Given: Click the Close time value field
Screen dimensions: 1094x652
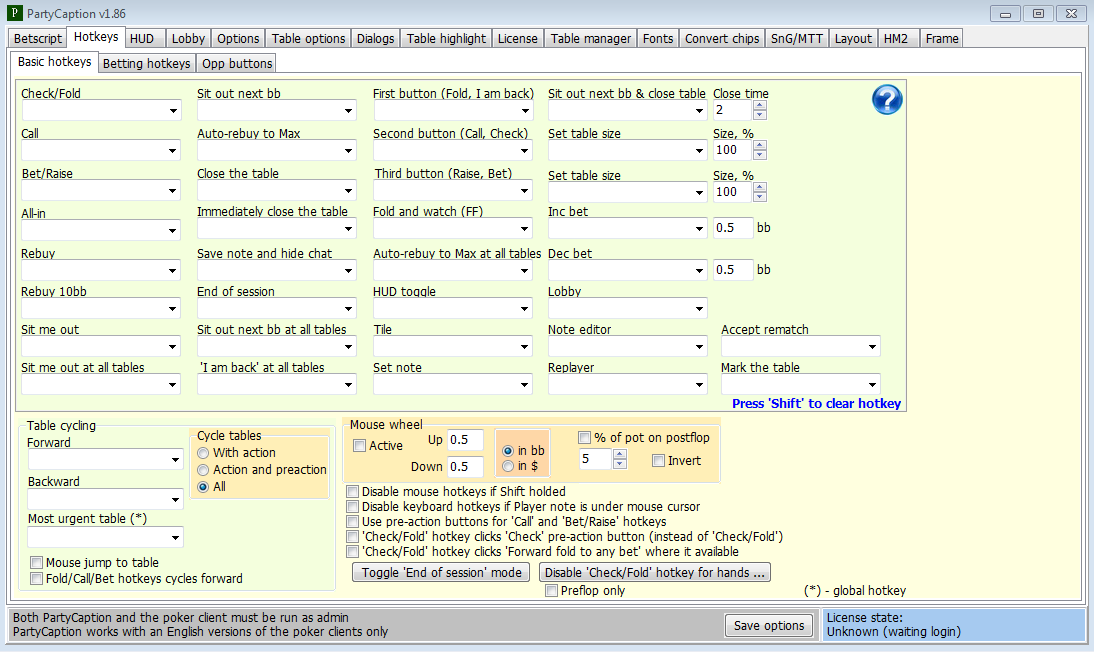Looking at the screenshot, I should 733,110.
